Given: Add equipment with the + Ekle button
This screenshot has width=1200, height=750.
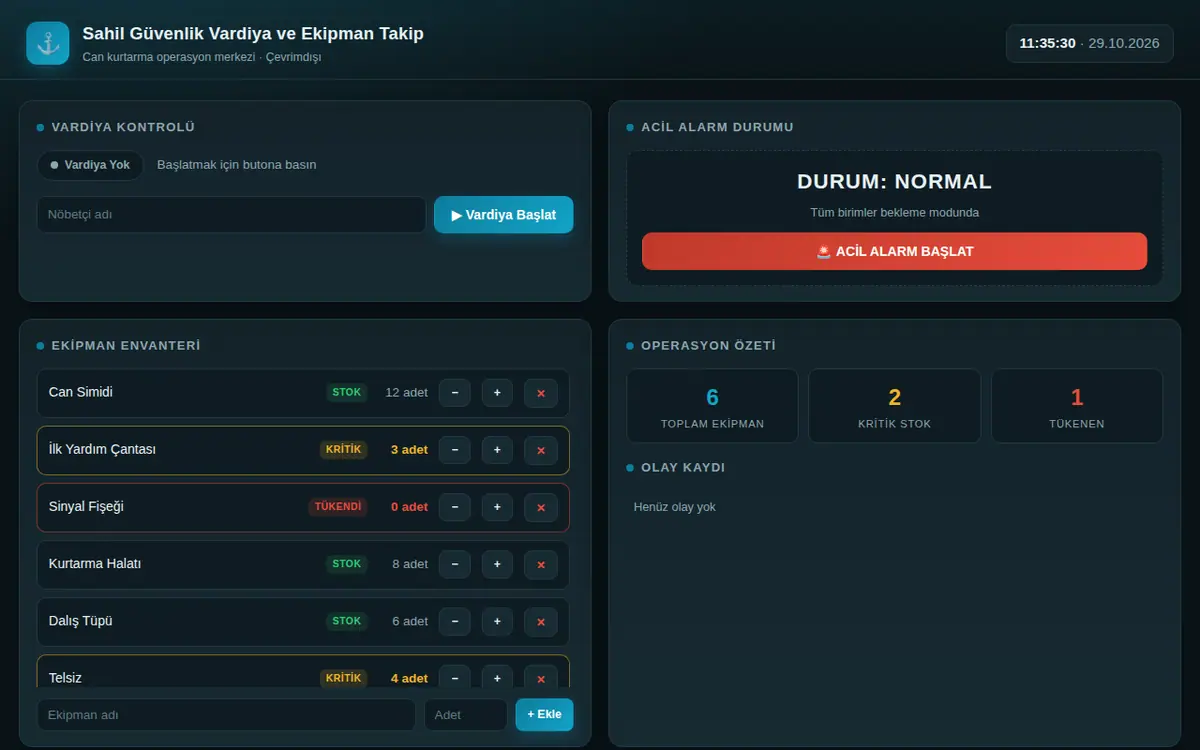Looking at the screenshot, I should (x=545, y=714).
